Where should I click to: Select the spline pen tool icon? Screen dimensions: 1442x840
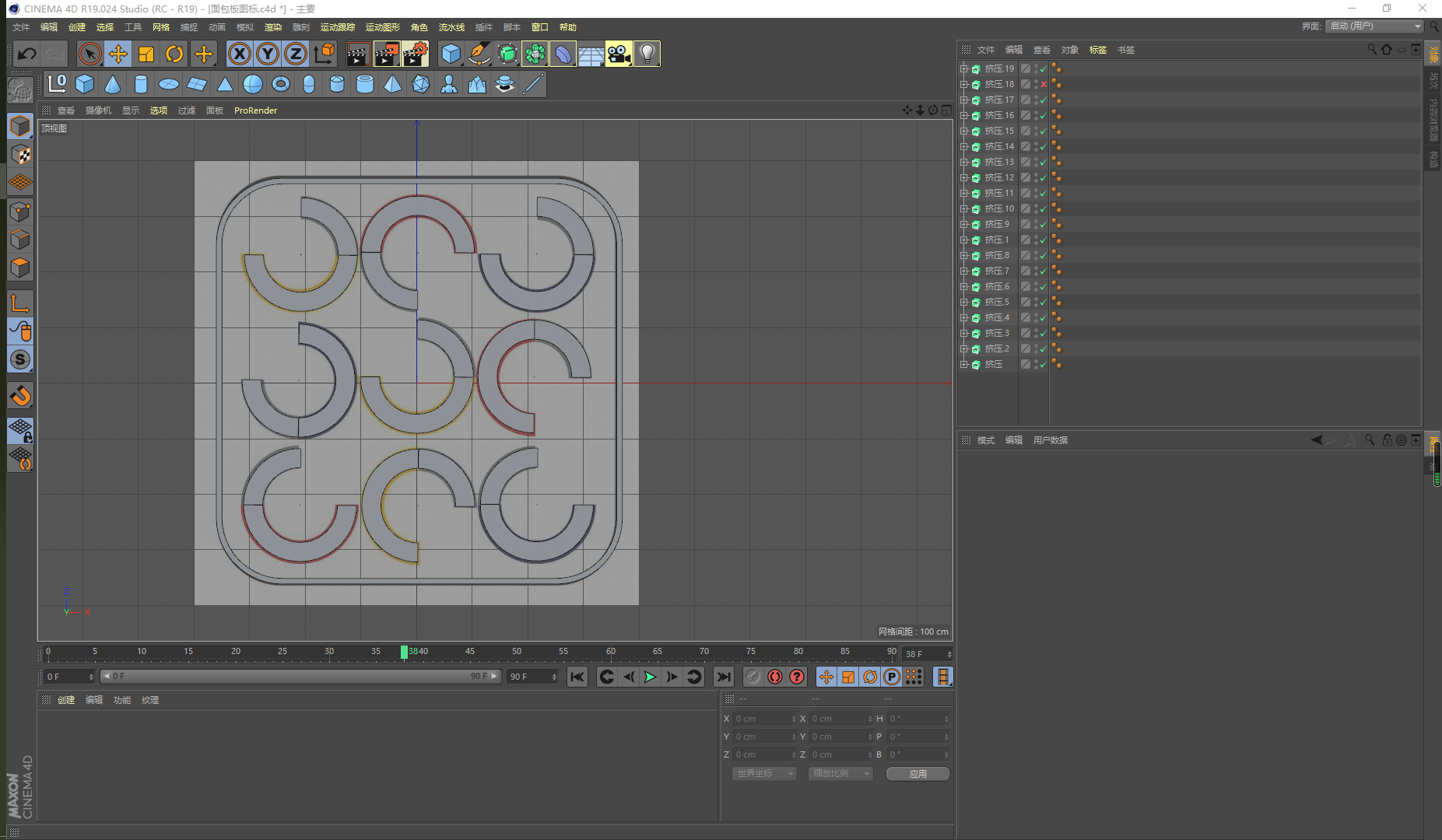click(x=479, y=54)
